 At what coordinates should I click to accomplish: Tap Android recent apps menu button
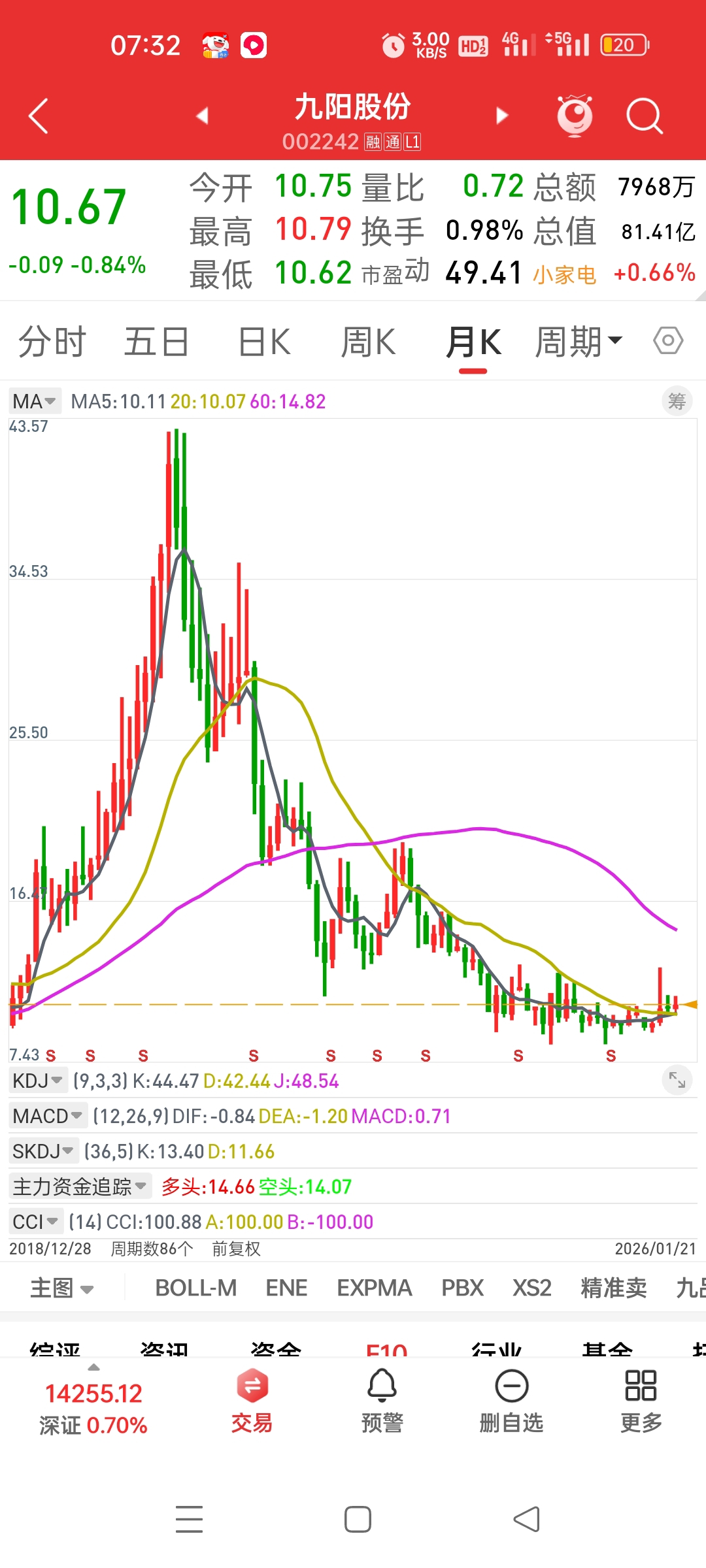190,1519
